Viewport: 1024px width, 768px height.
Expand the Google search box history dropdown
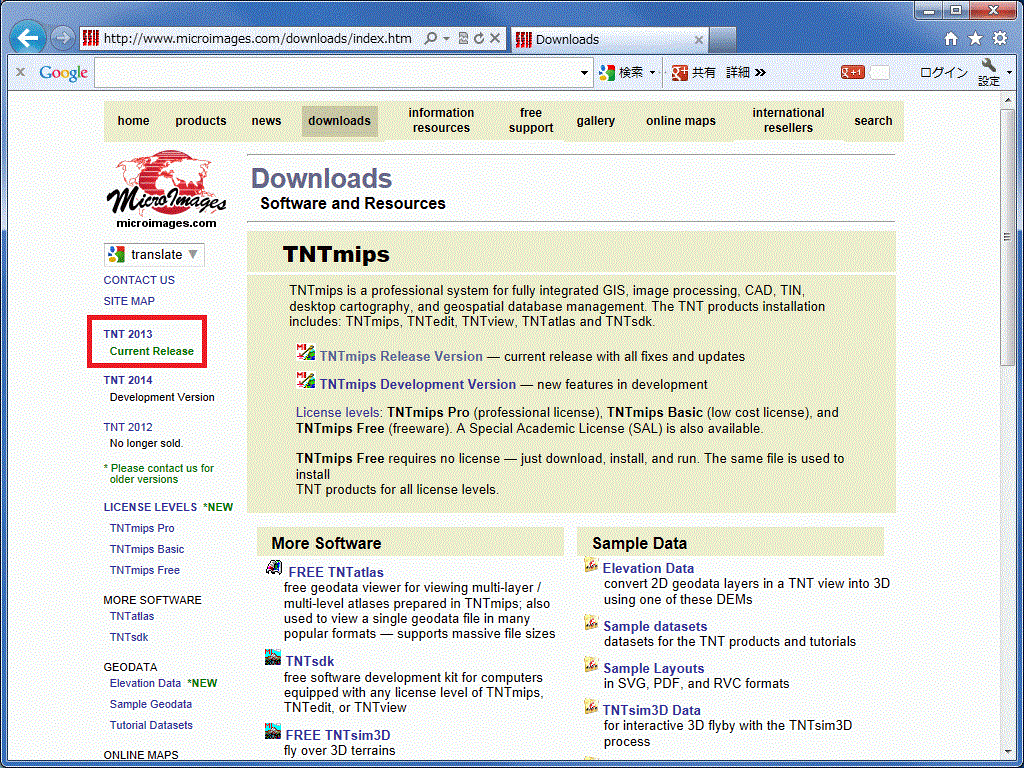coord(584,72)
